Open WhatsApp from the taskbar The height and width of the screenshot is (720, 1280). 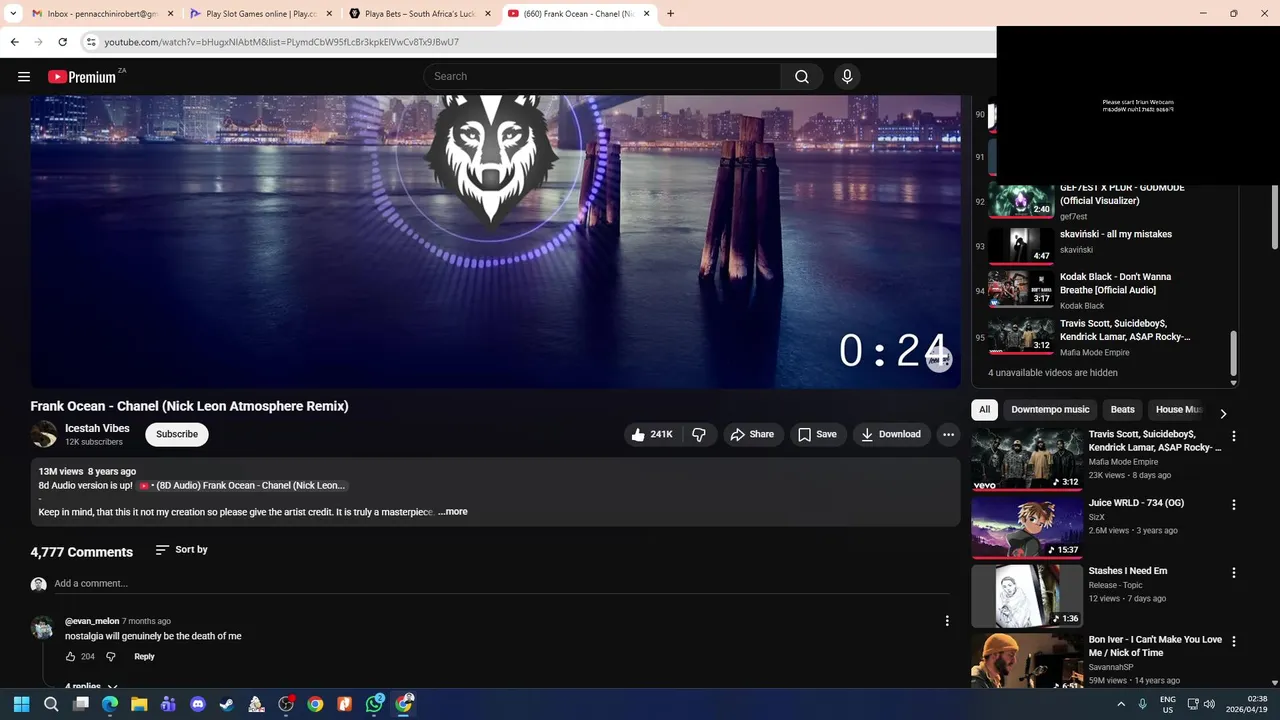point(374,704)
